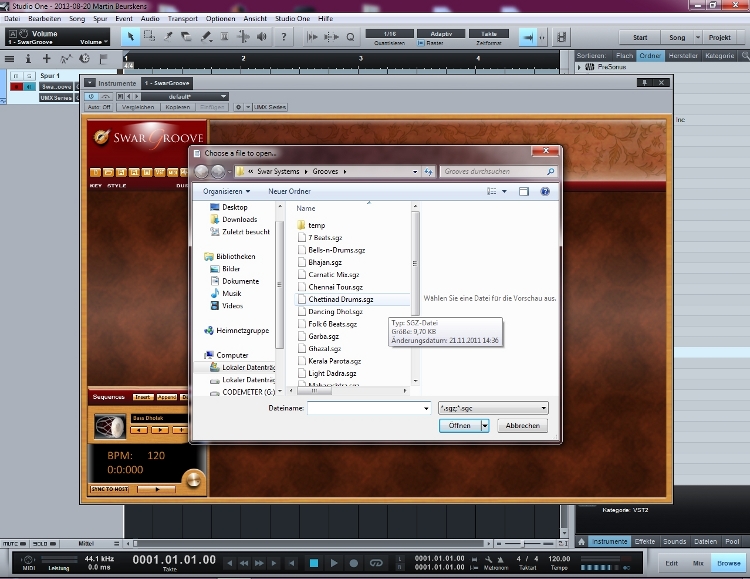
Task: Switch to the Effekte browser tab
Action: pos(645,542)
